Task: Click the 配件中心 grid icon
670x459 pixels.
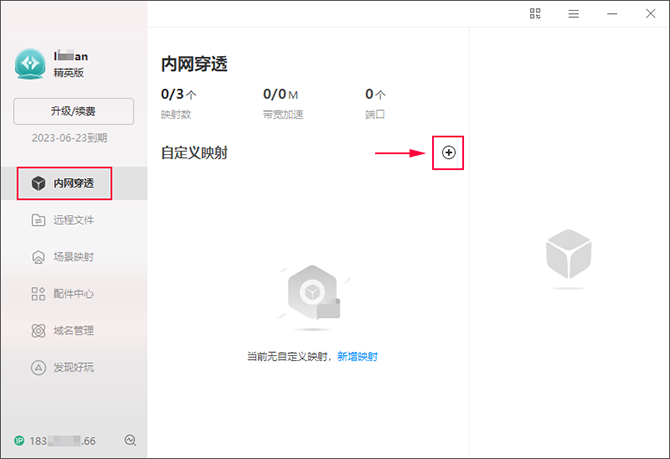Action: (x=38, y=294)
